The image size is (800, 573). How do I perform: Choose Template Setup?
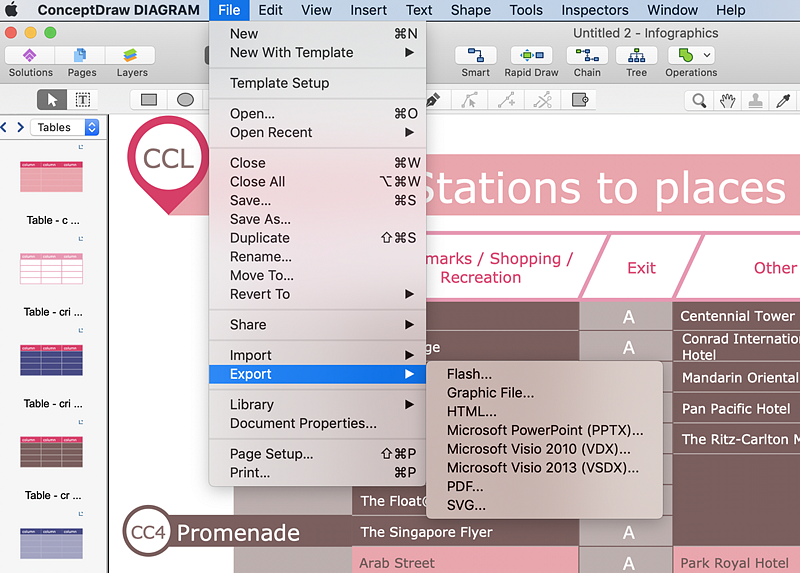tap(317, 83)
